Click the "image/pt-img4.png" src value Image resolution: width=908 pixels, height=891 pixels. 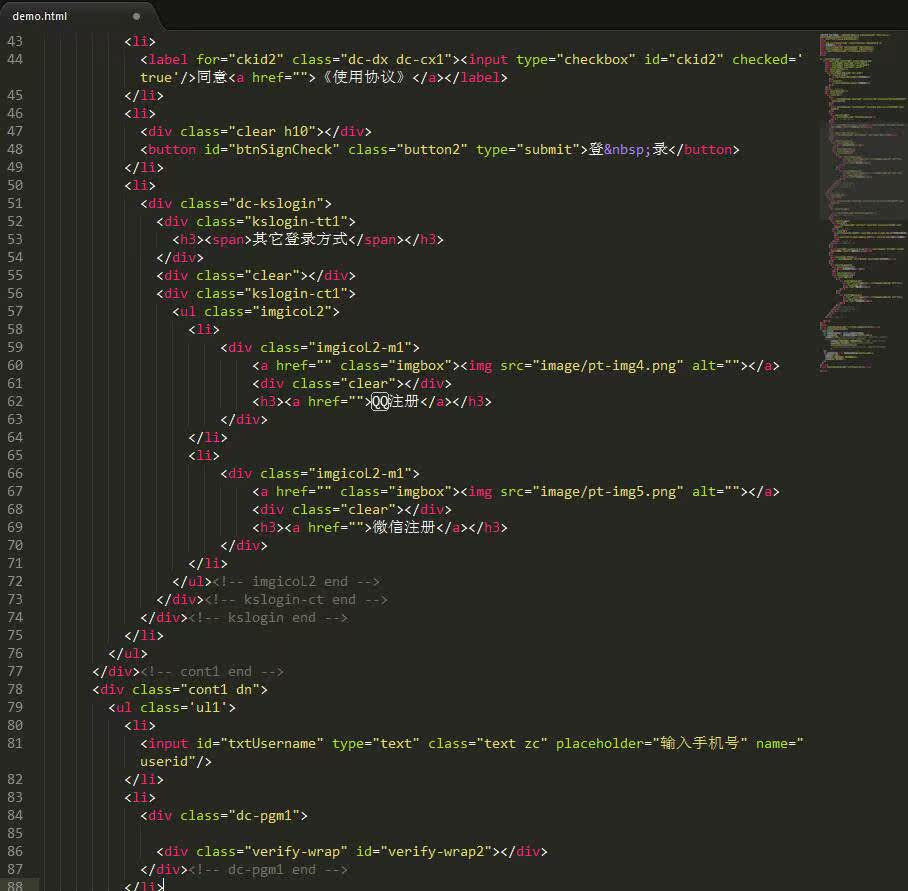point(608,366)
